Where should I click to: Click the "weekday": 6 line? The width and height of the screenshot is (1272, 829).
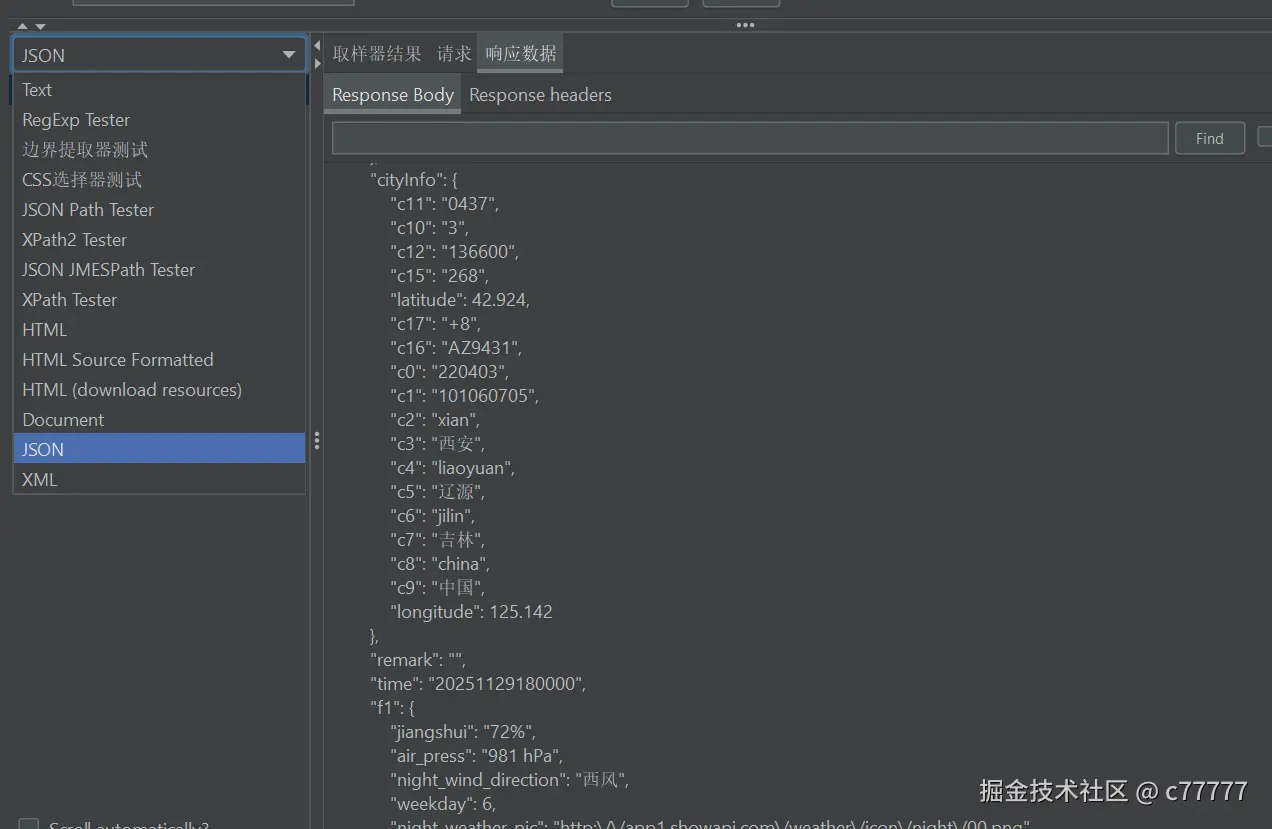tap(443, 804)
